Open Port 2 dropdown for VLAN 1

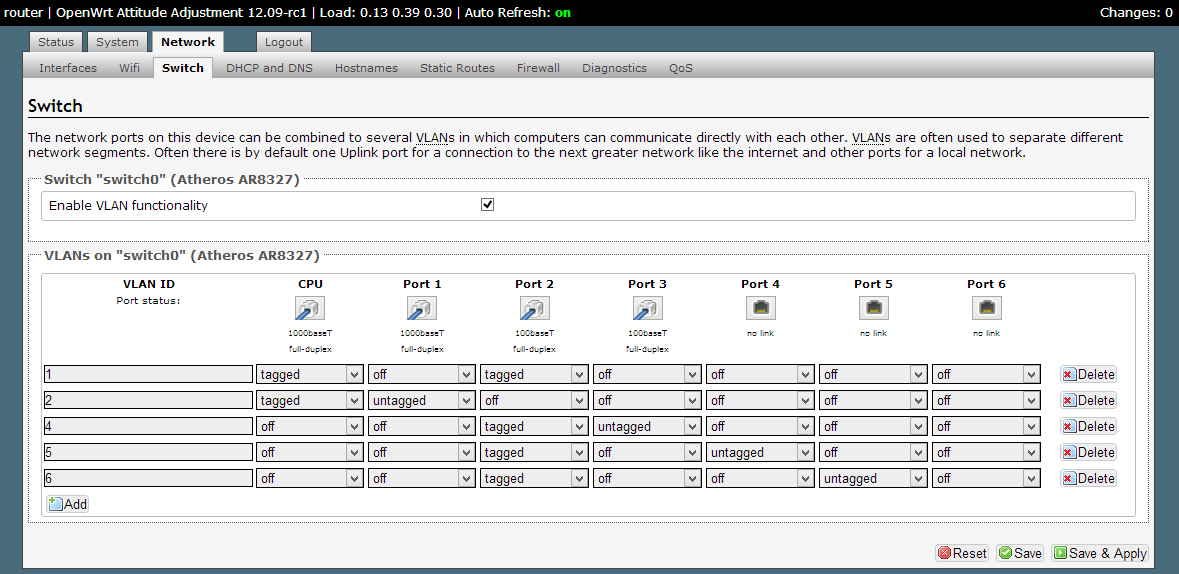535,375
